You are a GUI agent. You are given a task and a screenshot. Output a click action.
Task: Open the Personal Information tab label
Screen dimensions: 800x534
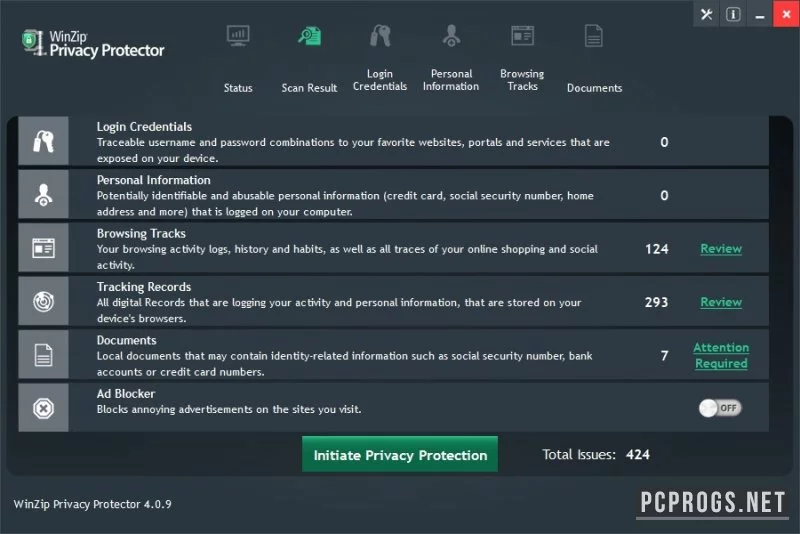(x=451, y=80)
